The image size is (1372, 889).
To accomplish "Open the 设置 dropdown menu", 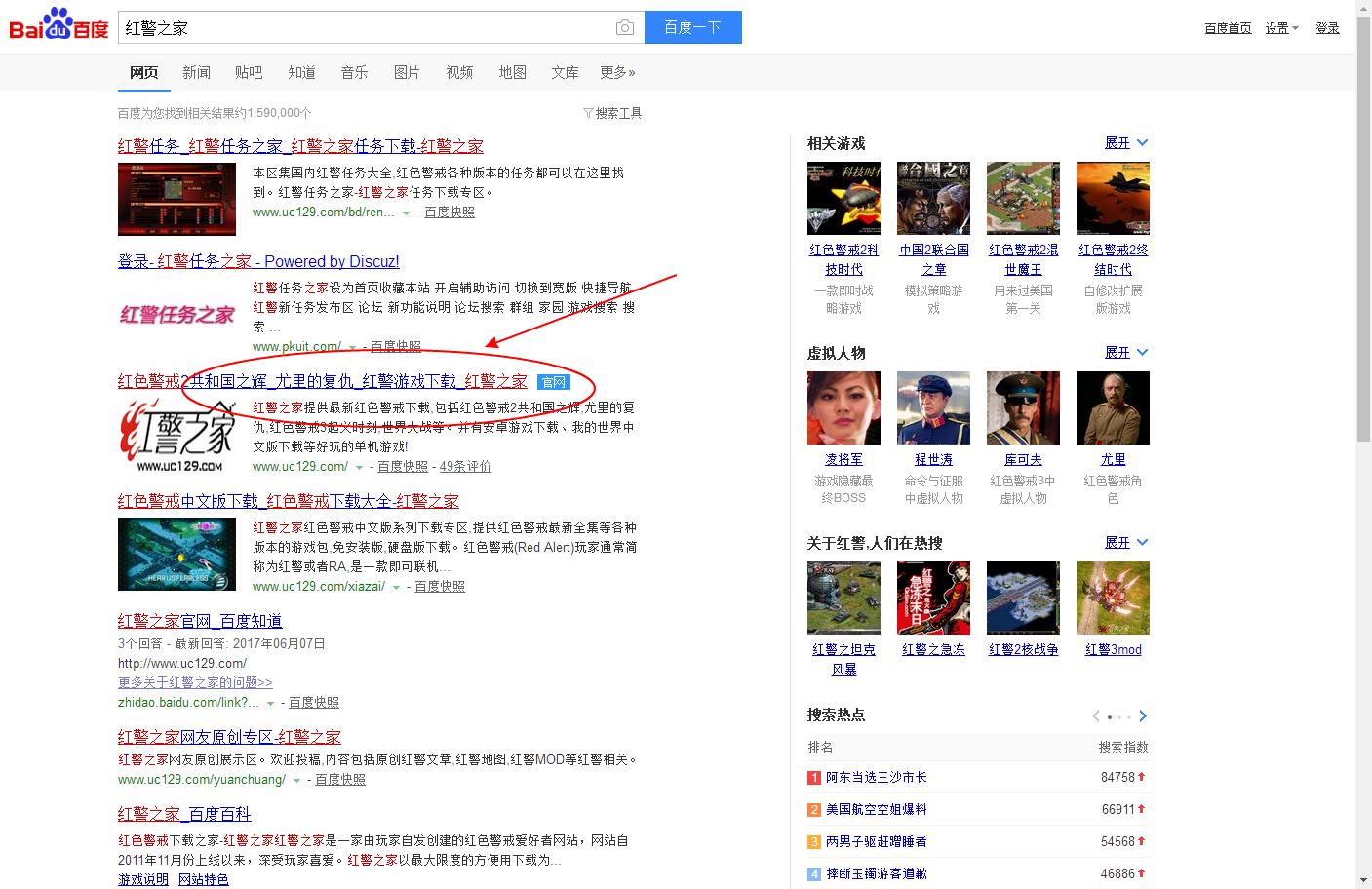I will 1281,28.
